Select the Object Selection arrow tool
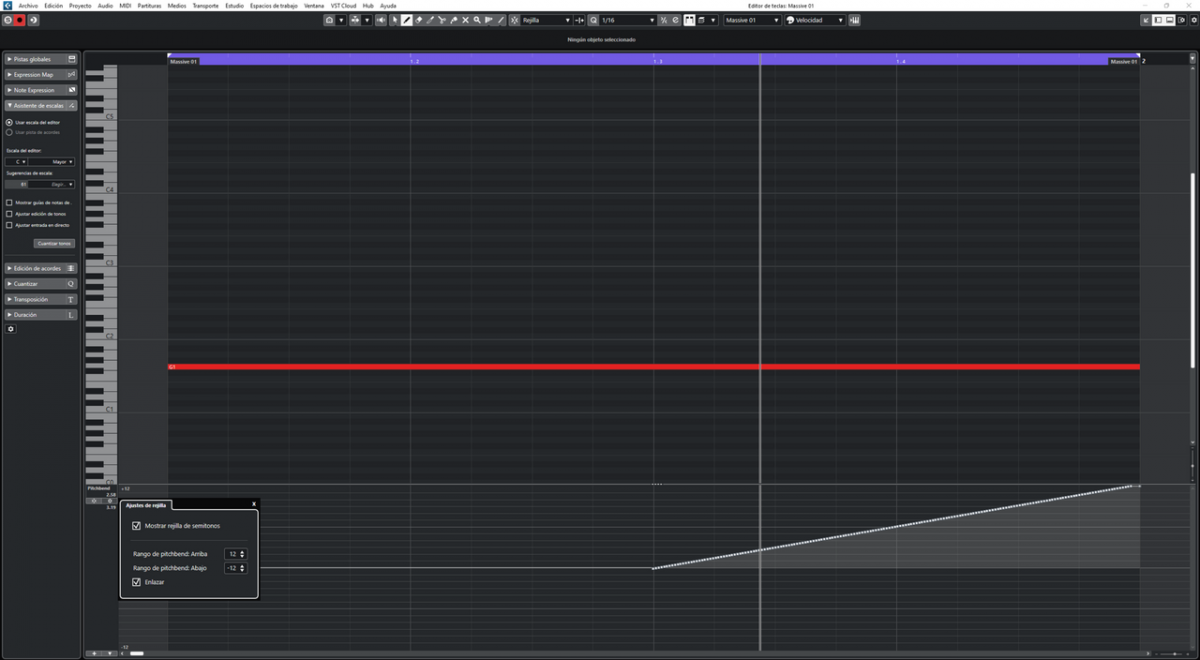Image resolution: width=1200 pixels, height=660 pixels. pyautogui.click(x=395, y=20)
